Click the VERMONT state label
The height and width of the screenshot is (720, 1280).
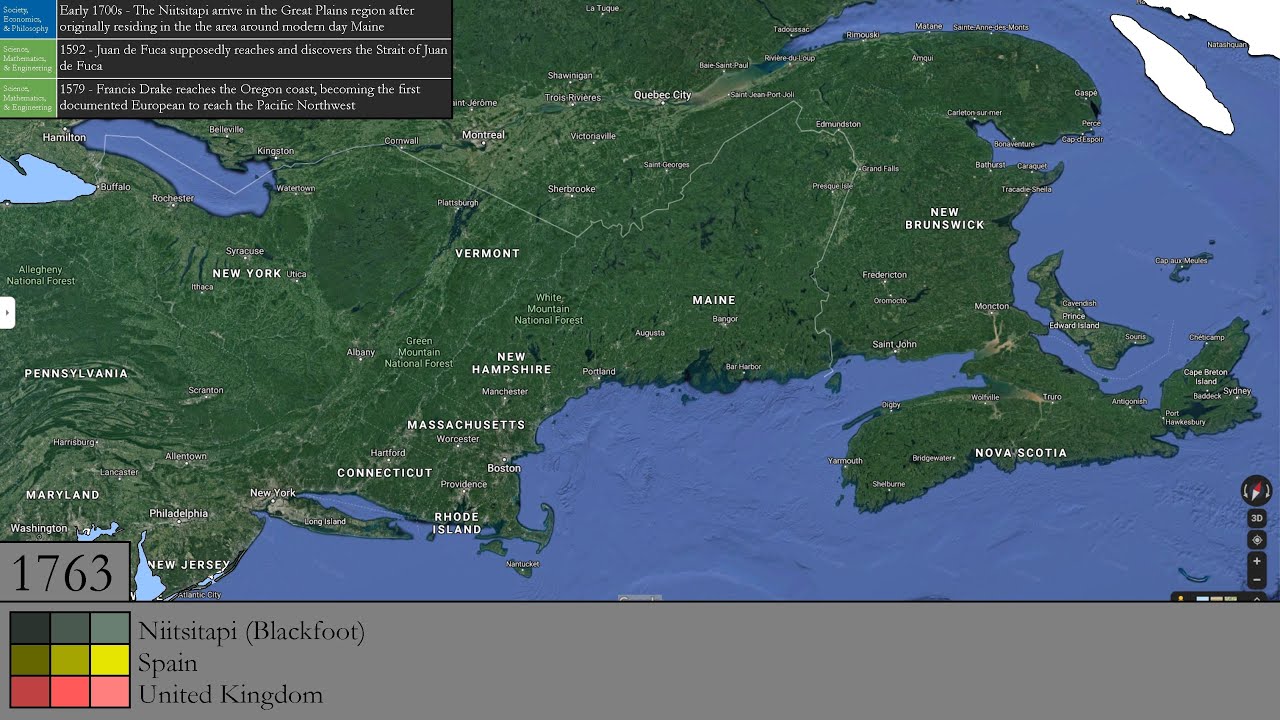pyautogui.click(x=488, y=253)
